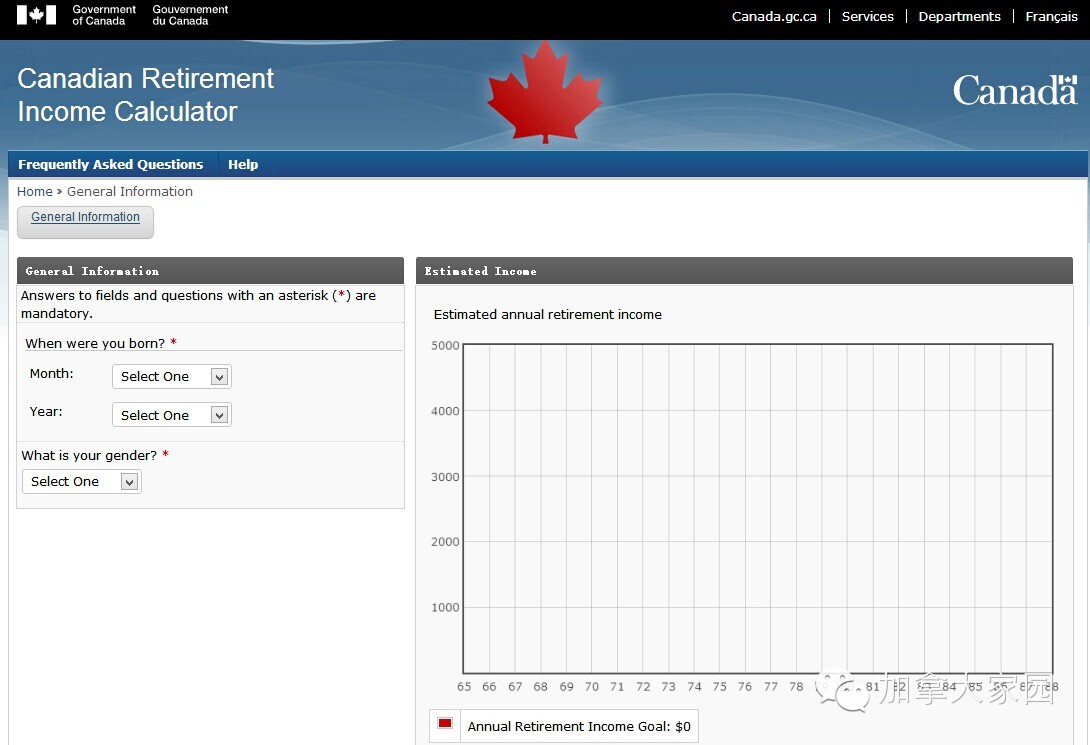Click the Government of Canada text
This screenshot has width=1090, height=745.
click(104, 15)
